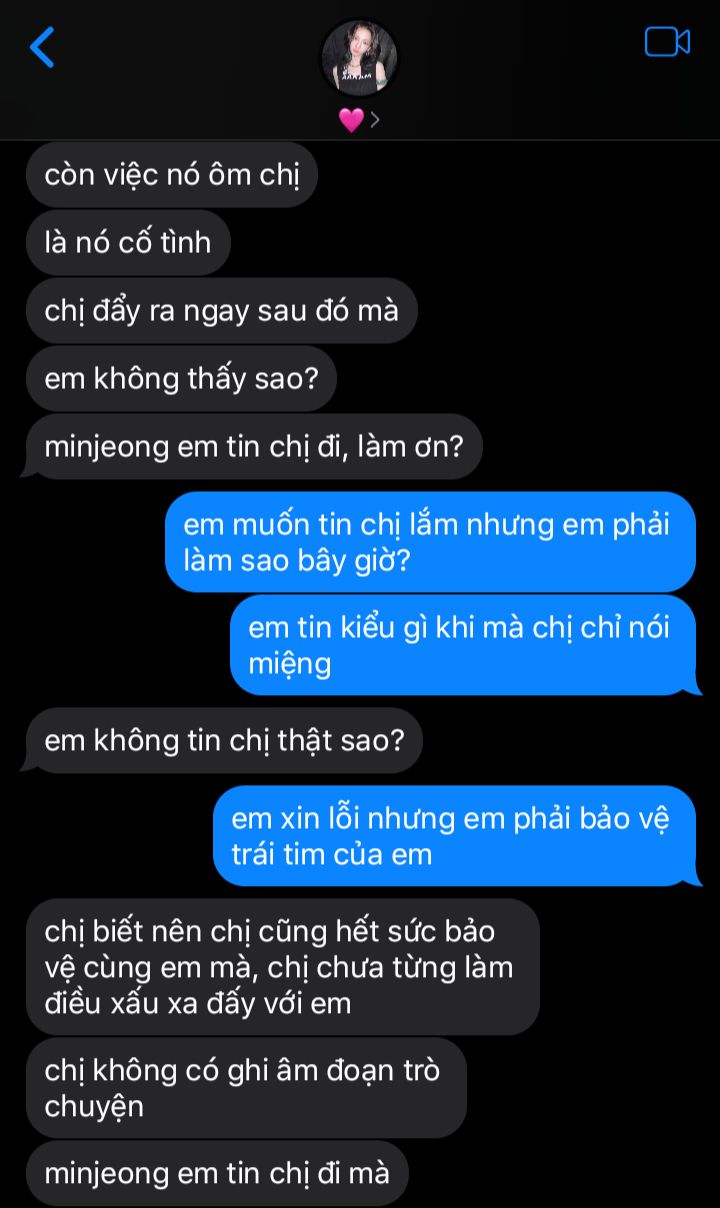Select message "là nó cố tình"

[x=128, y=243]
